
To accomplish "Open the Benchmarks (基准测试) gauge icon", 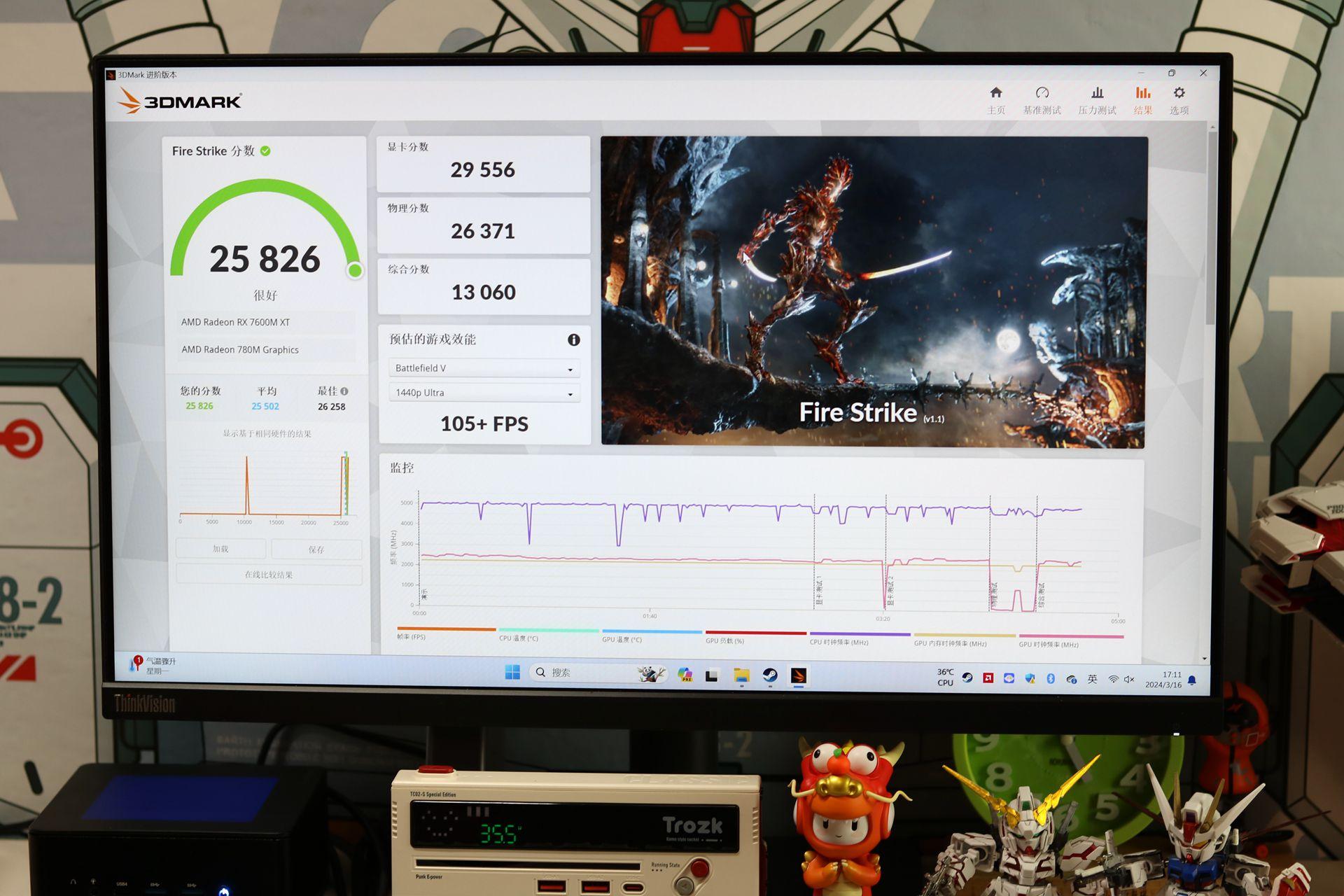I will coord(1042,93).
